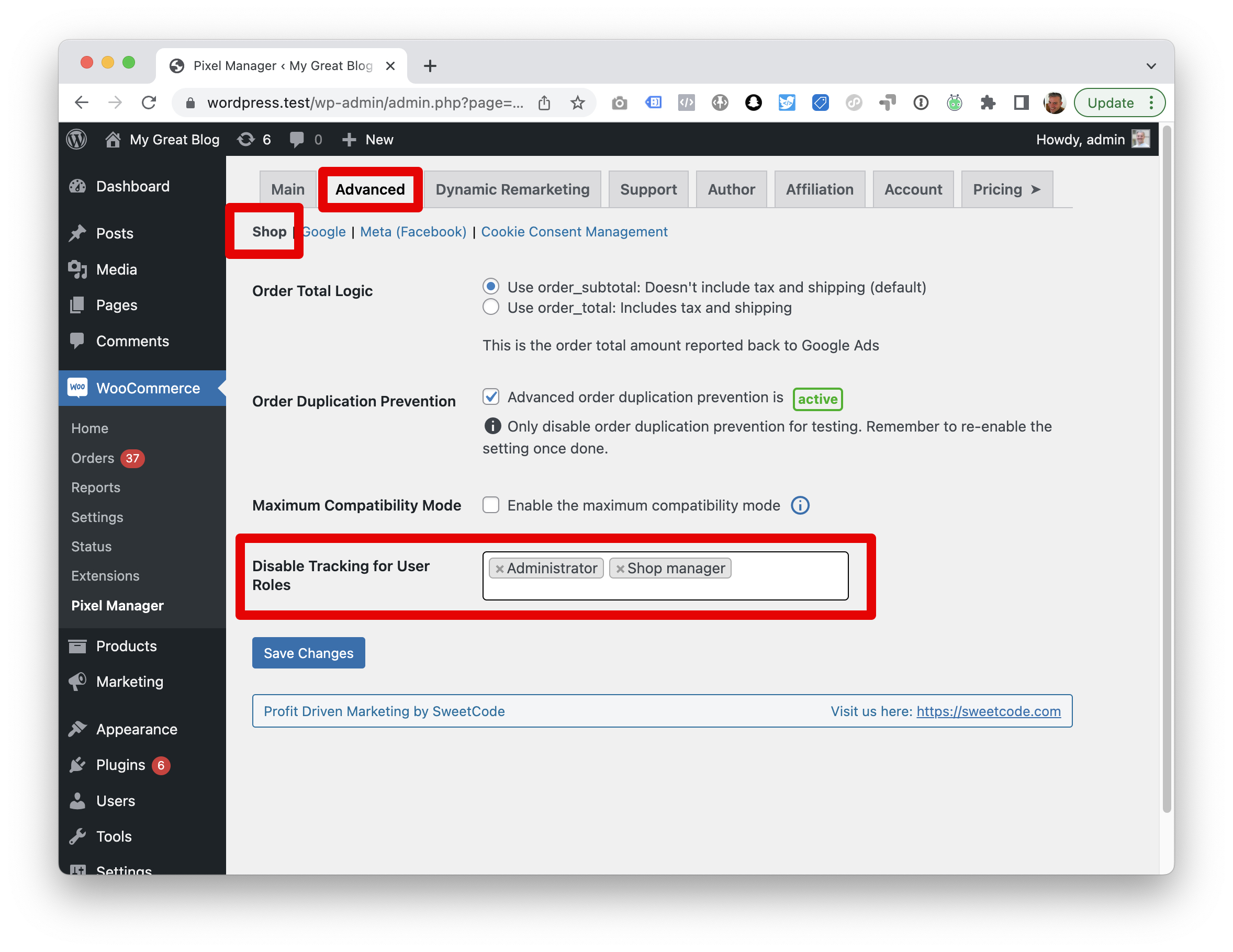
Task: Open the Chrome three-dot menu
Action: click(x=1151, y=103)
